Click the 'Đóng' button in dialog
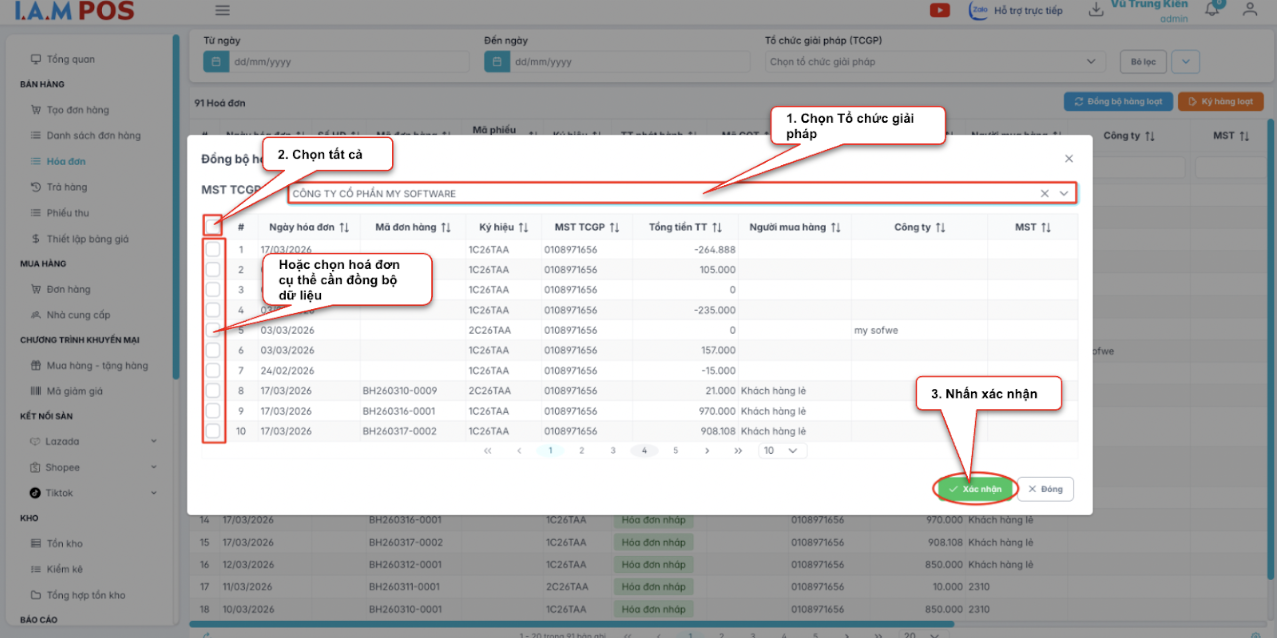The image size is (1278, 638). tap(1046, 489)
